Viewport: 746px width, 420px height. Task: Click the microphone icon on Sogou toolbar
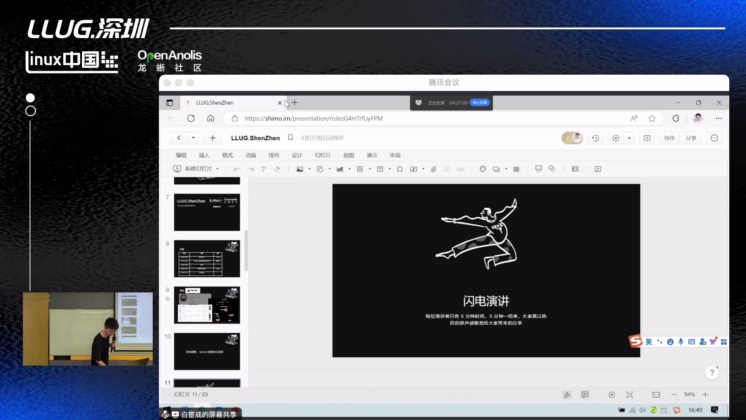coord(681,342)
